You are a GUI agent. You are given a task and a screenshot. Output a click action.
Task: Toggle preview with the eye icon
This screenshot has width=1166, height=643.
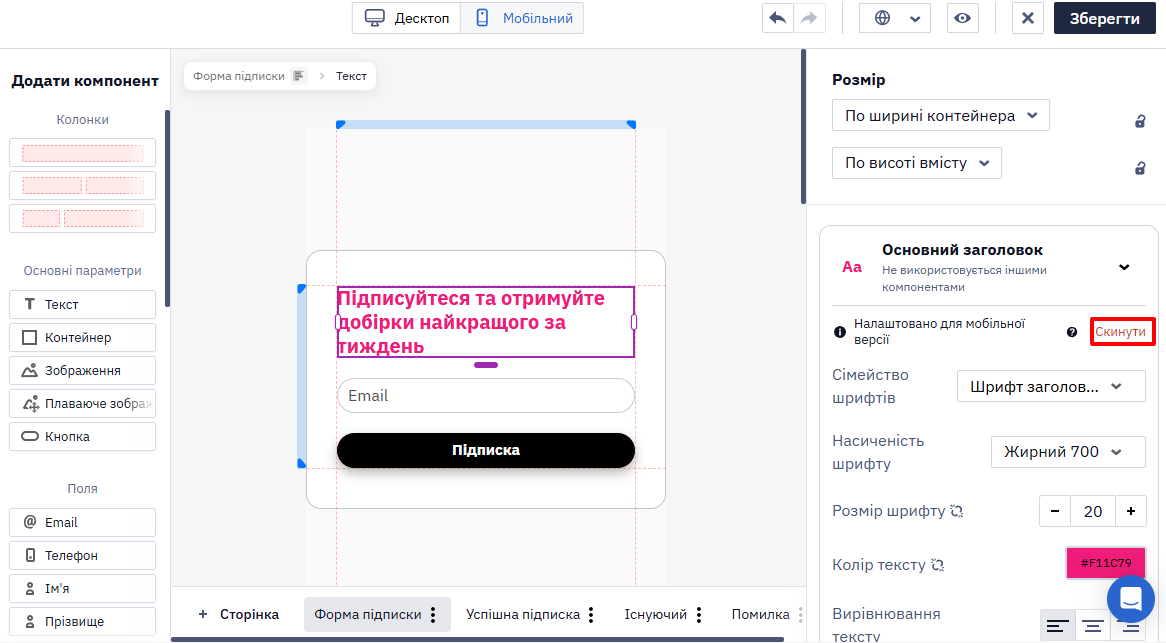pyautogui.click(x=962, y=18)
